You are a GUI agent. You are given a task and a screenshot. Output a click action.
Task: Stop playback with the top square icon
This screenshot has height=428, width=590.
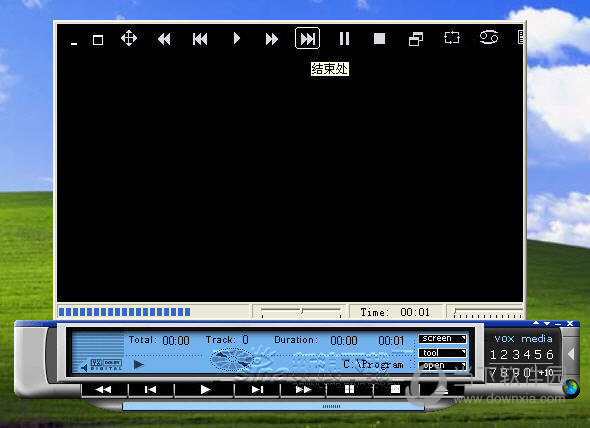click(379, 38)
